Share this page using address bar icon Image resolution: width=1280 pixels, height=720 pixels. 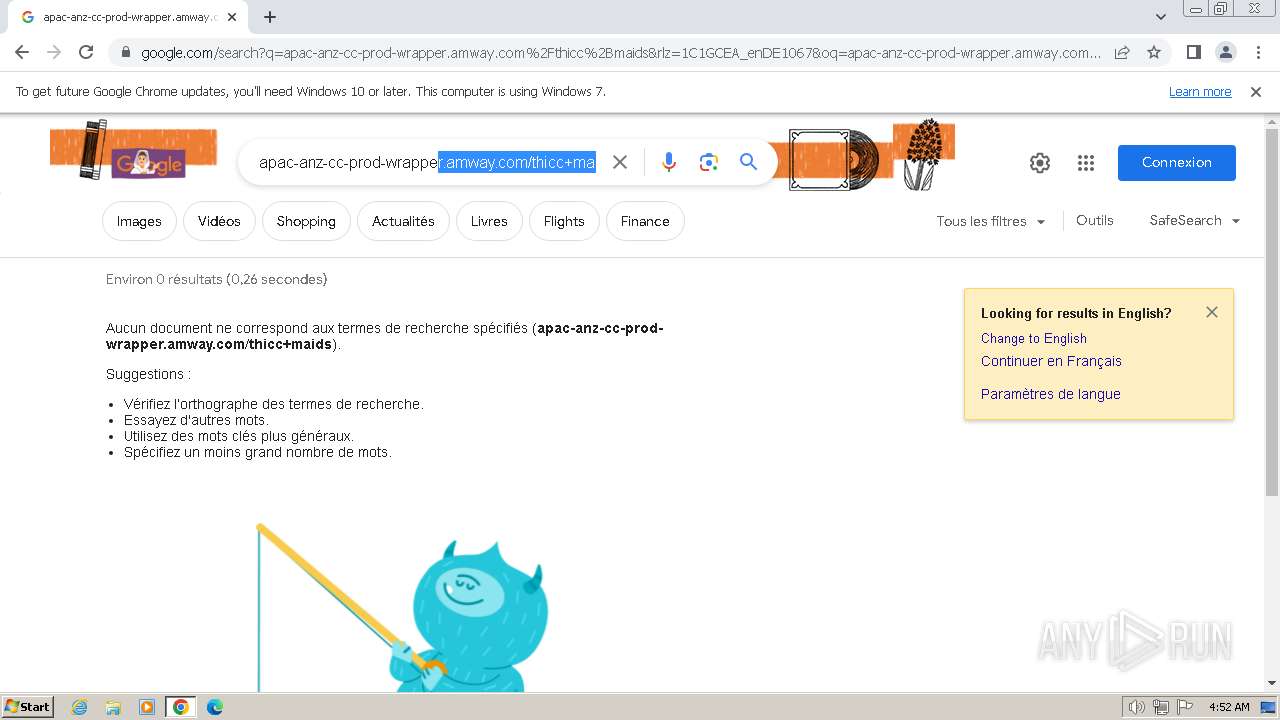pos(1122,52)
